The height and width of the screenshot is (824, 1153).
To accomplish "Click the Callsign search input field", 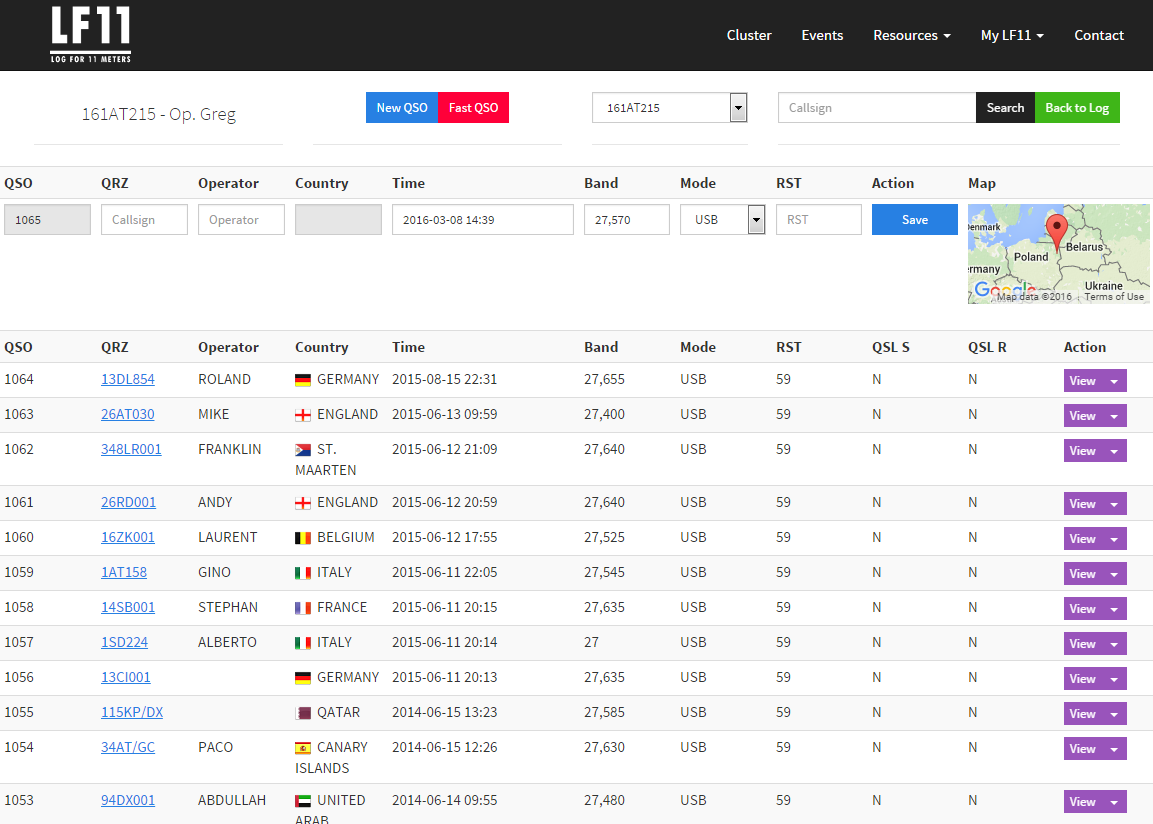I will coord(876,108).
